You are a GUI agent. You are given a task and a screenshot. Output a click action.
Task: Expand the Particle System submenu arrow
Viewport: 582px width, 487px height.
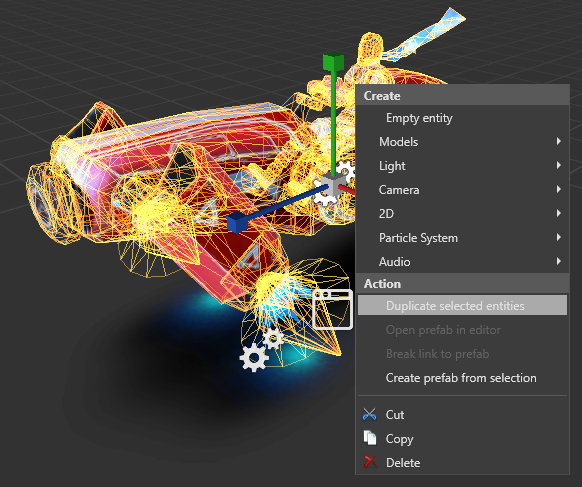tap(559, 238)
